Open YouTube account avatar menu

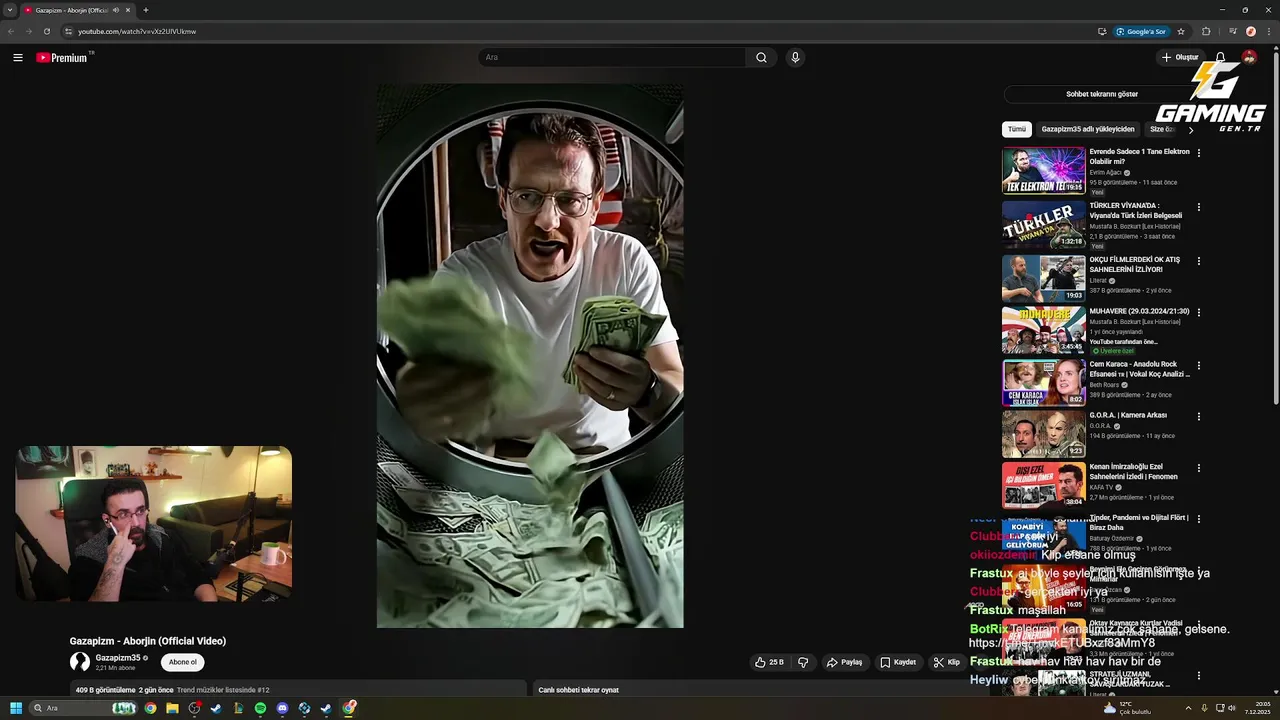1249,57
